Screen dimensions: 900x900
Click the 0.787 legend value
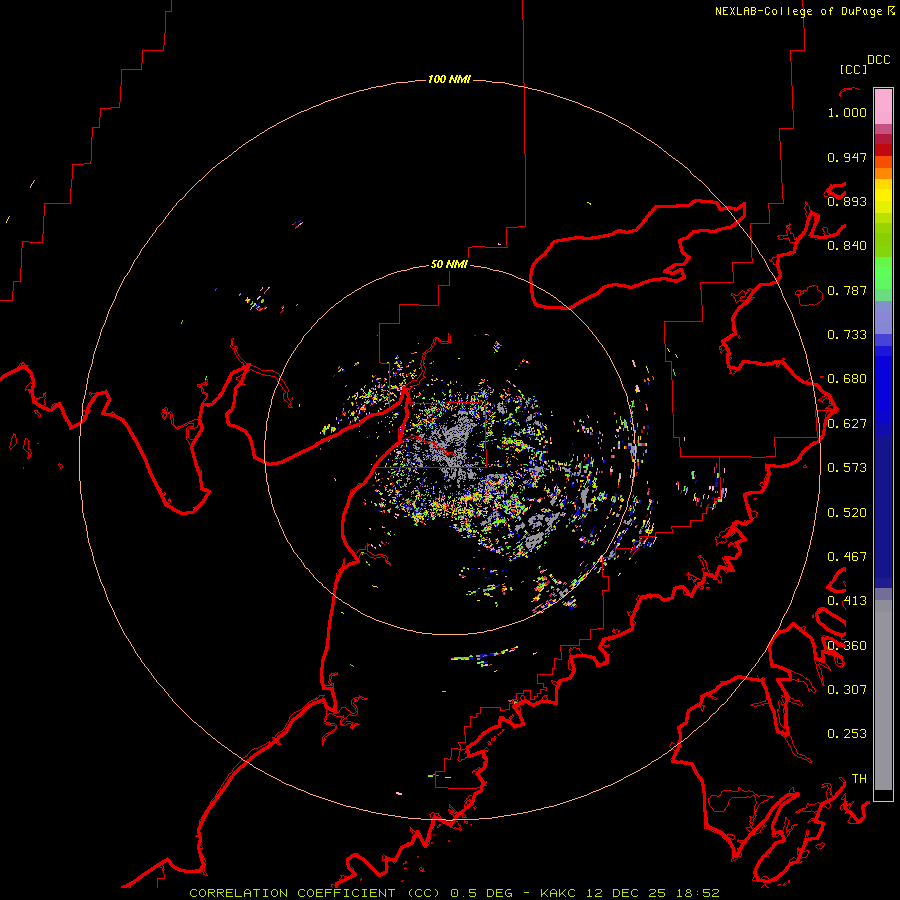point(847,290)
